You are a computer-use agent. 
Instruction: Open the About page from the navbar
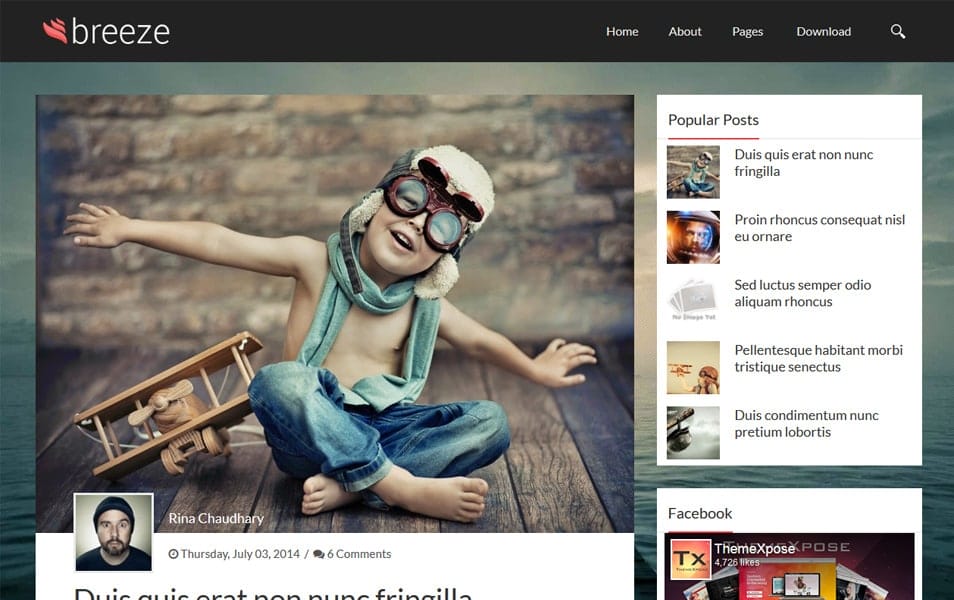[x=684, y=31]
